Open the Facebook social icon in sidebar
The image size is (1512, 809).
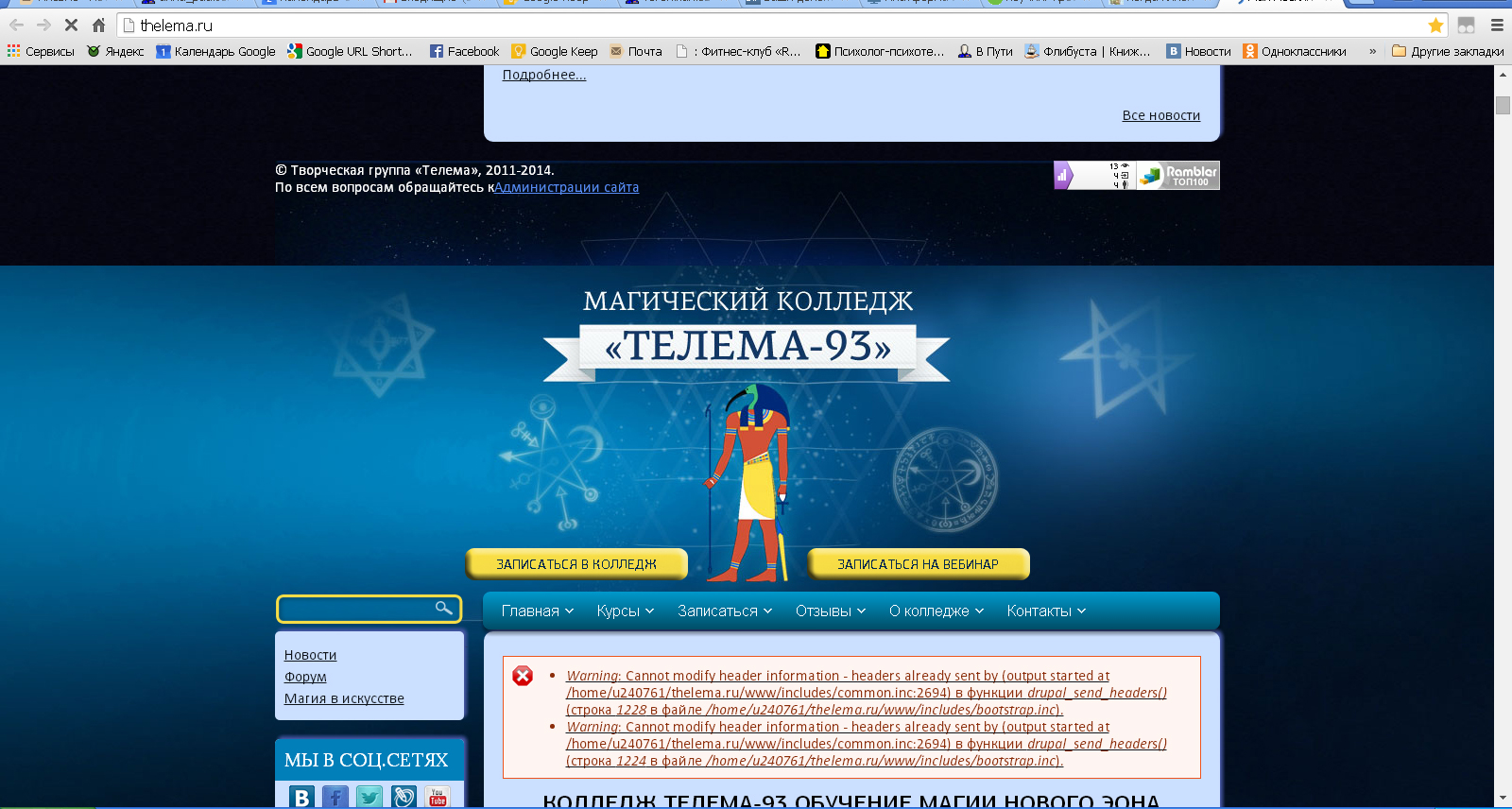335,798
